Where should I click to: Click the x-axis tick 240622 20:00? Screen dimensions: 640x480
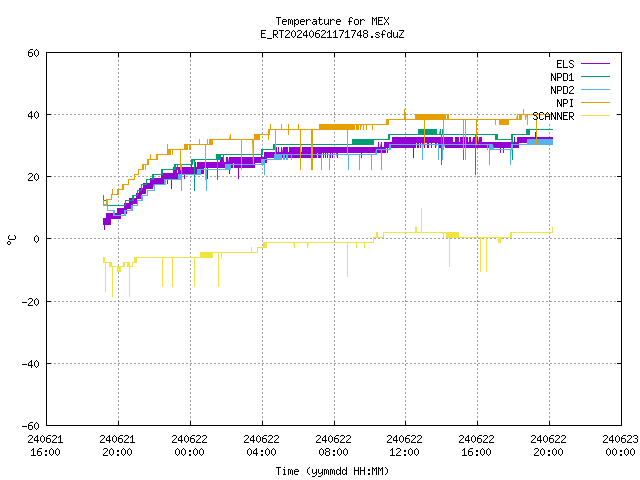548,446
